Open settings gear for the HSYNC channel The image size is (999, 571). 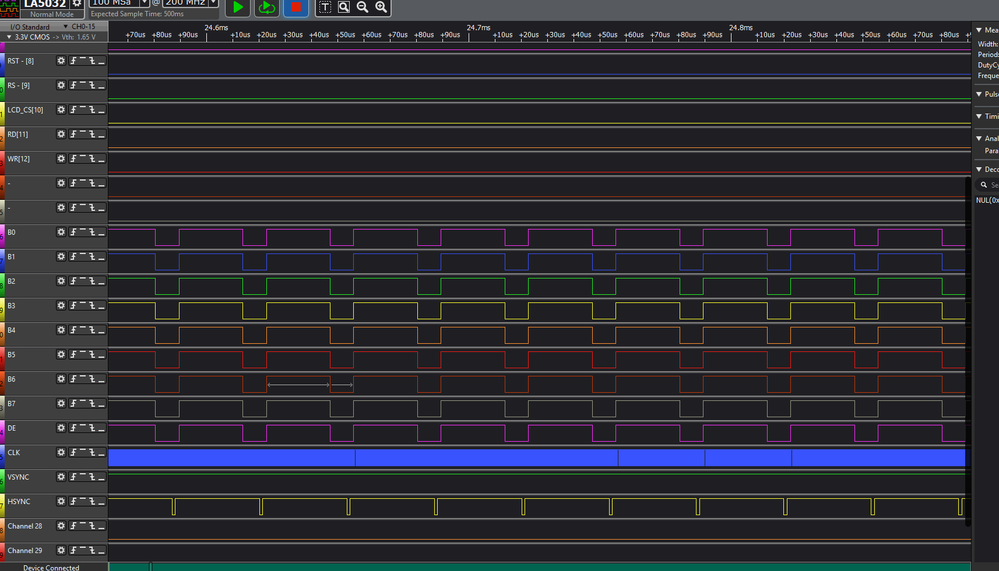point(61,501)
